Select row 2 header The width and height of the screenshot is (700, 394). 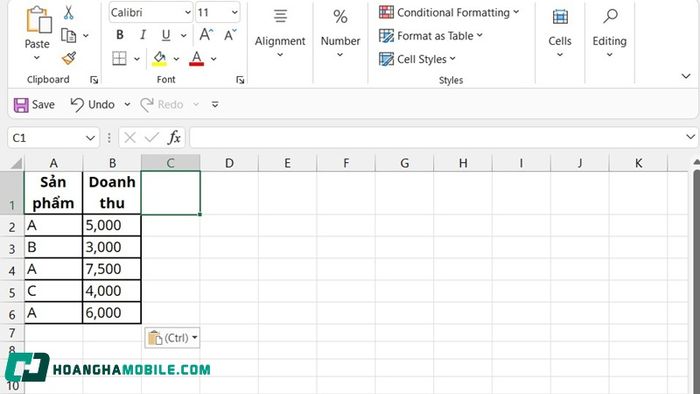(12, 226)
